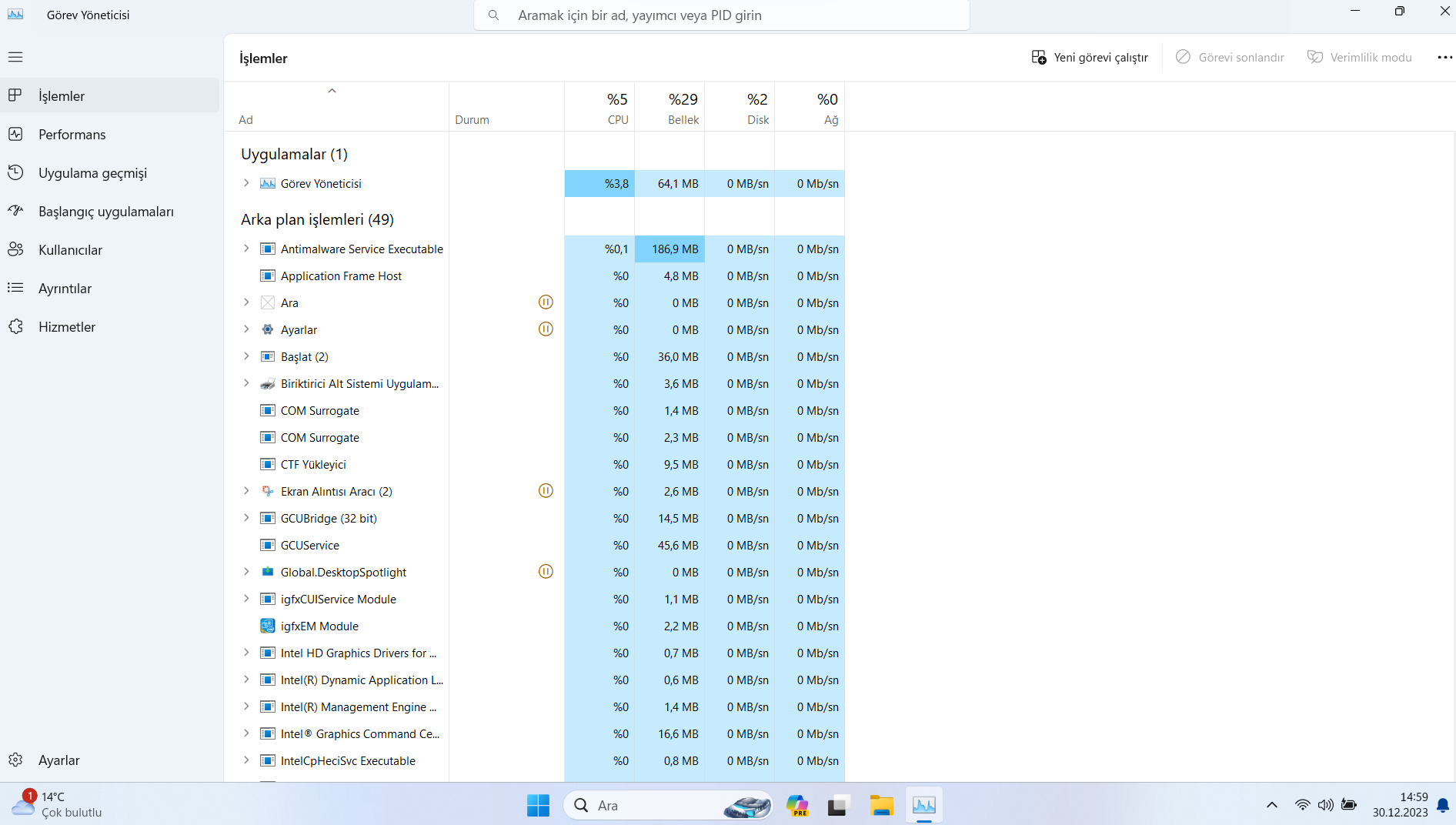Open Copilot from the taskbar
This screenshot has width=1456, height=825.
(x=797, y=805)
